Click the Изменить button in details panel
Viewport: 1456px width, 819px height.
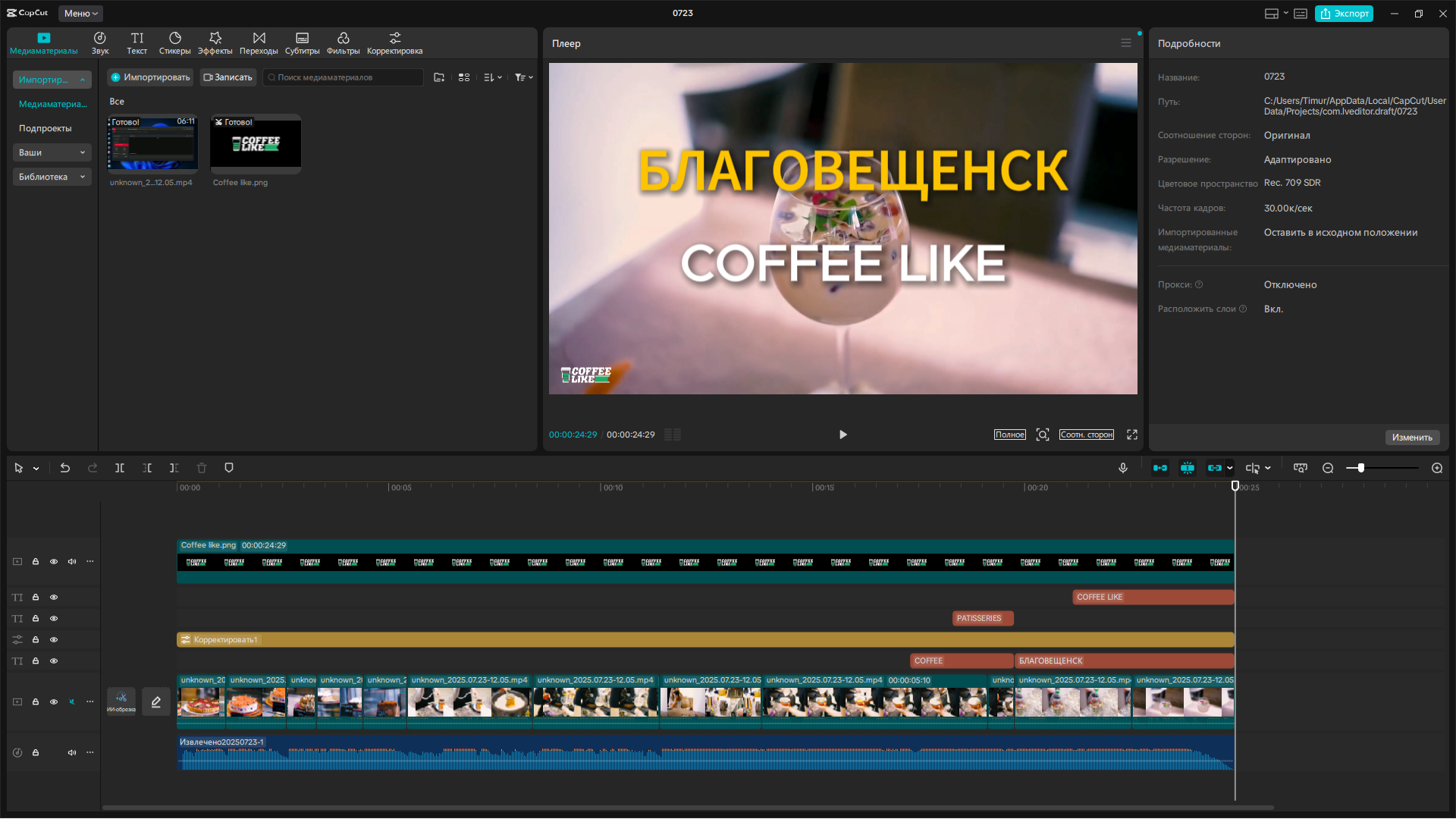(x=1412, y=438)
